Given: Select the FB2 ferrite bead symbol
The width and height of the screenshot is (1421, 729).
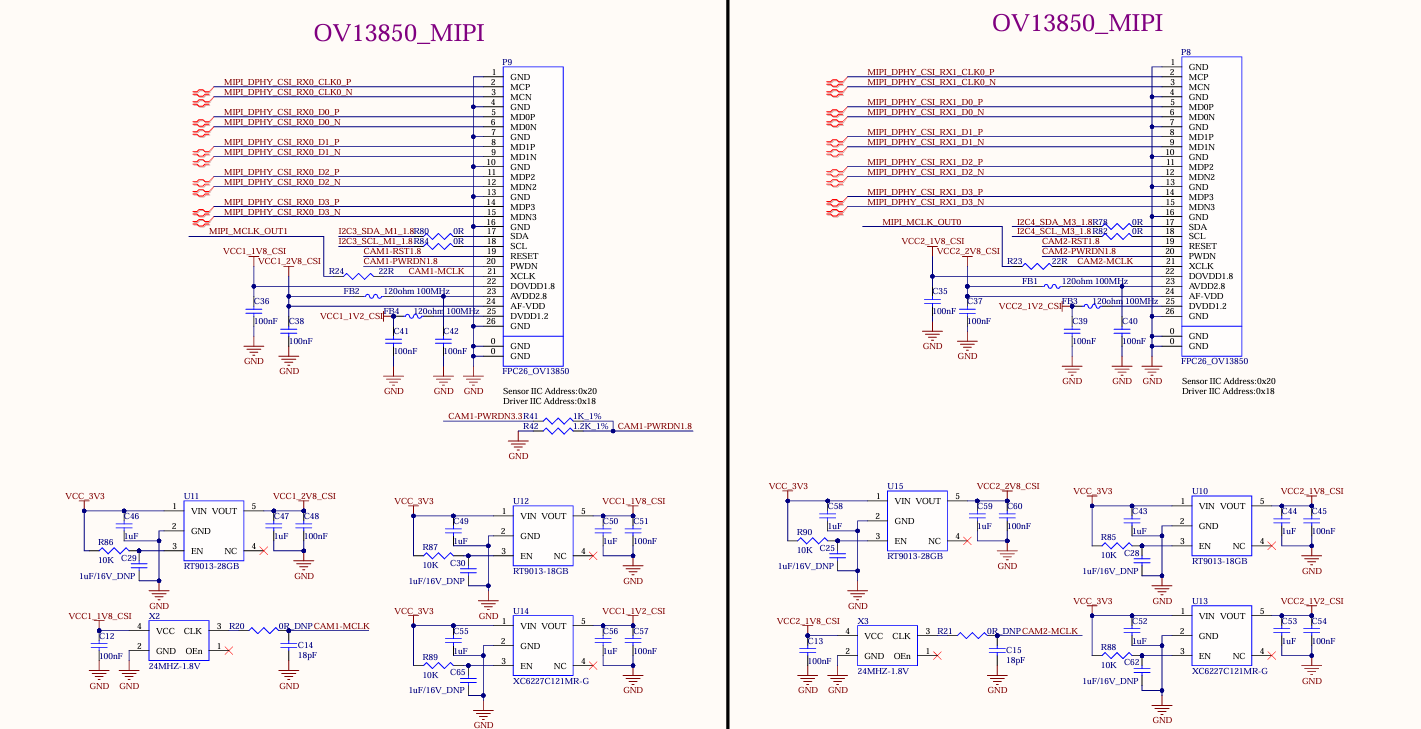Looking at the screenshot, I should [373, 296].
